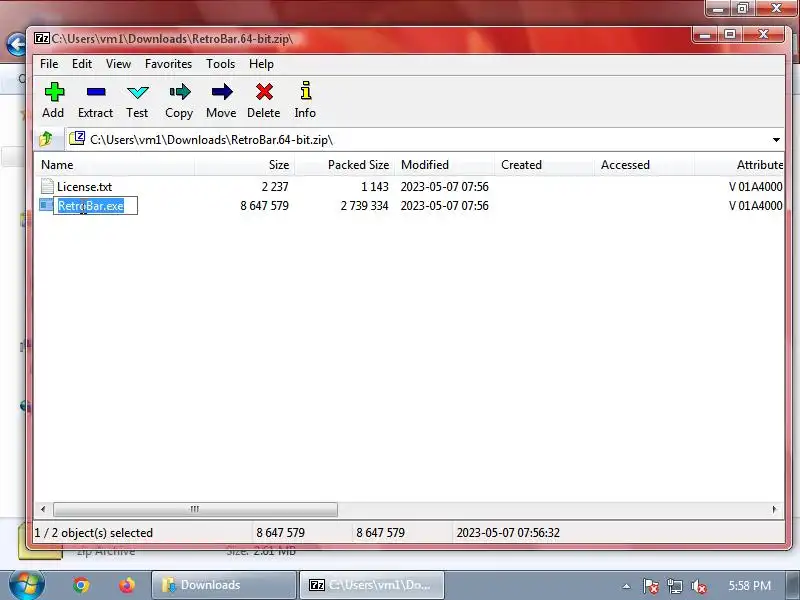Open the Edit menu
The height and width of the screenshot is (600, 800).
click(82, 64)
